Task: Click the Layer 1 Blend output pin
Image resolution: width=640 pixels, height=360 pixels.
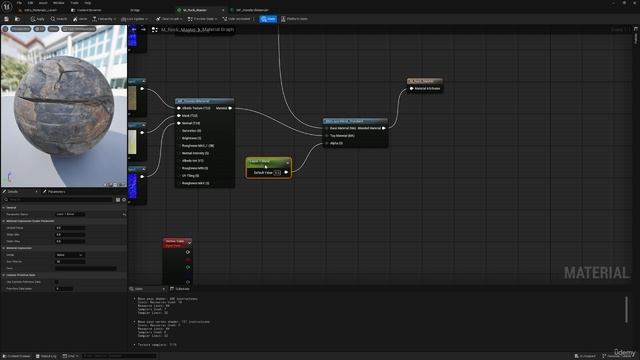Action: (x=286, y=173)
